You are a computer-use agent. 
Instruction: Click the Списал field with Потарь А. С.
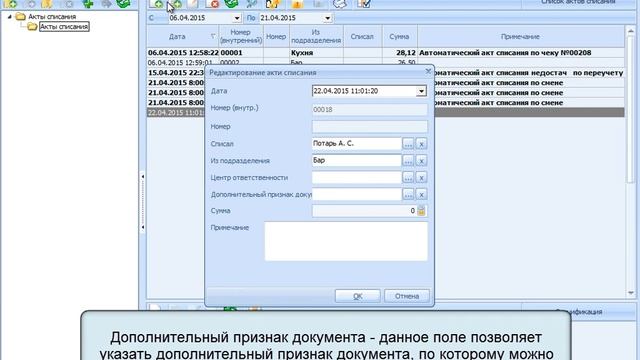click(x=357, y=144)
